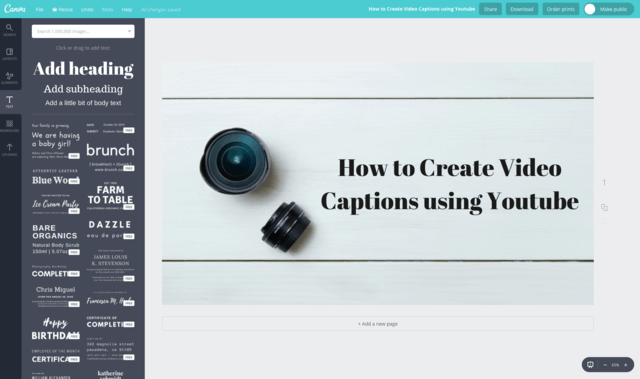Click Redo in the top bar

(107, 9)
